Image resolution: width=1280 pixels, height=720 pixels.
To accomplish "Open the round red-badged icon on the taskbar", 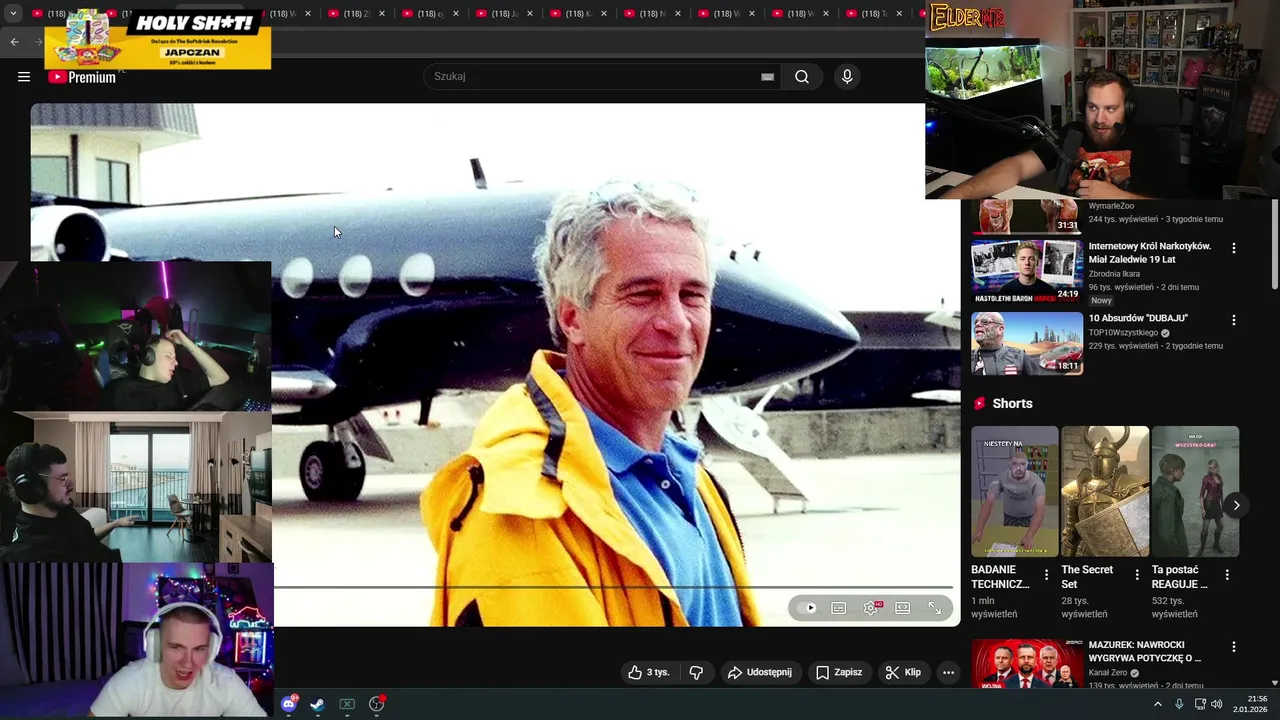I will pos(377,704).
